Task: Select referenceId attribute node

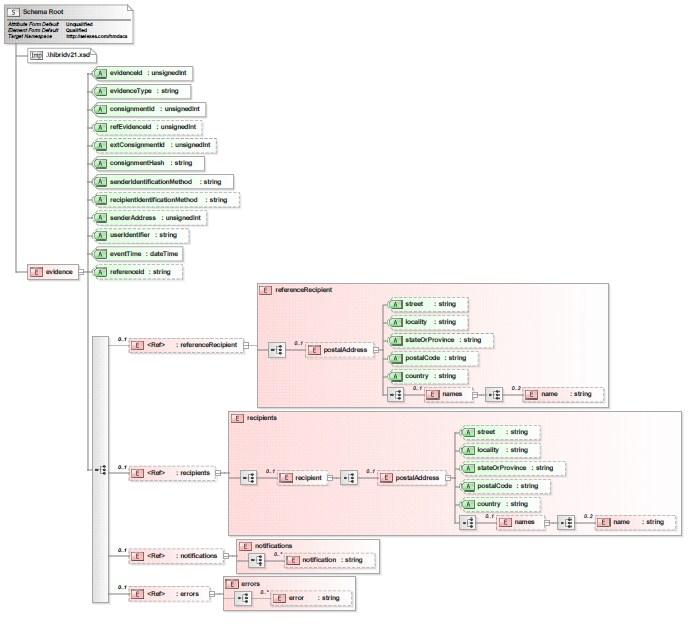Action: 138,272
